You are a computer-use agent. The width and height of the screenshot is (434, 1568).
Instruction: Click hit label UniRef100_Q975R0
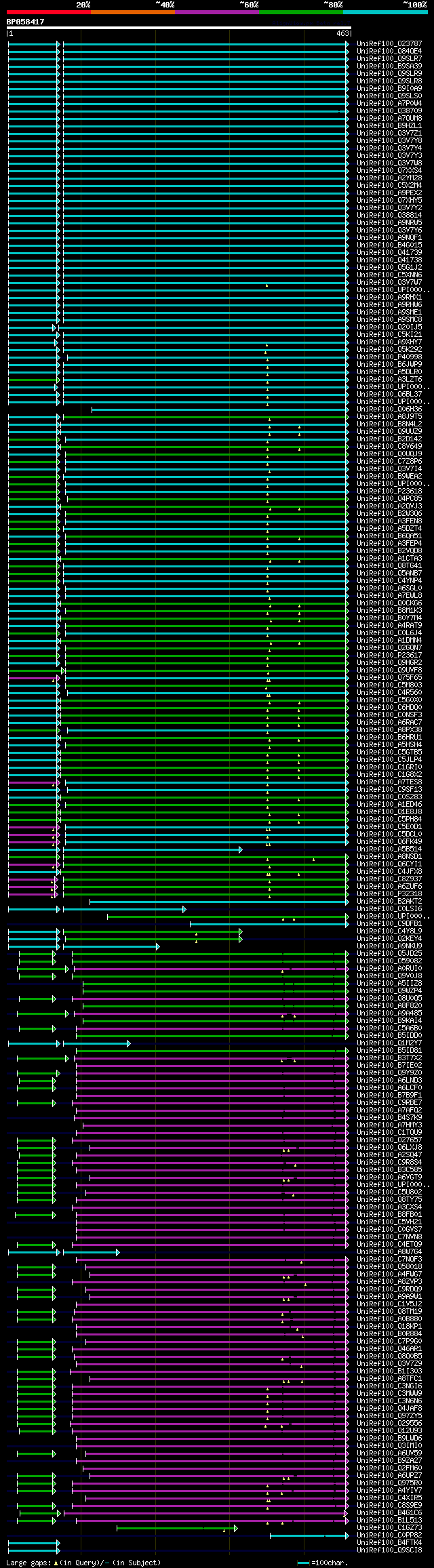389,1483
